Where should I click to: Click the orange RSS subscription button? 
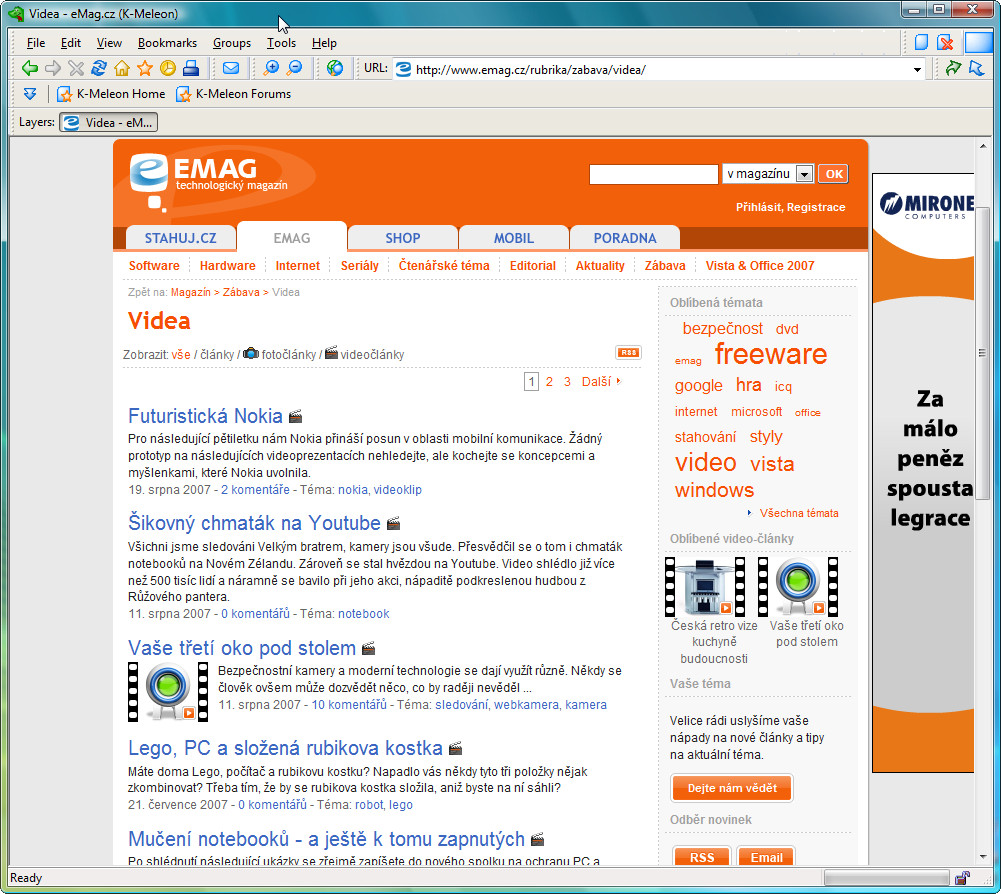[x=702, y=857]
